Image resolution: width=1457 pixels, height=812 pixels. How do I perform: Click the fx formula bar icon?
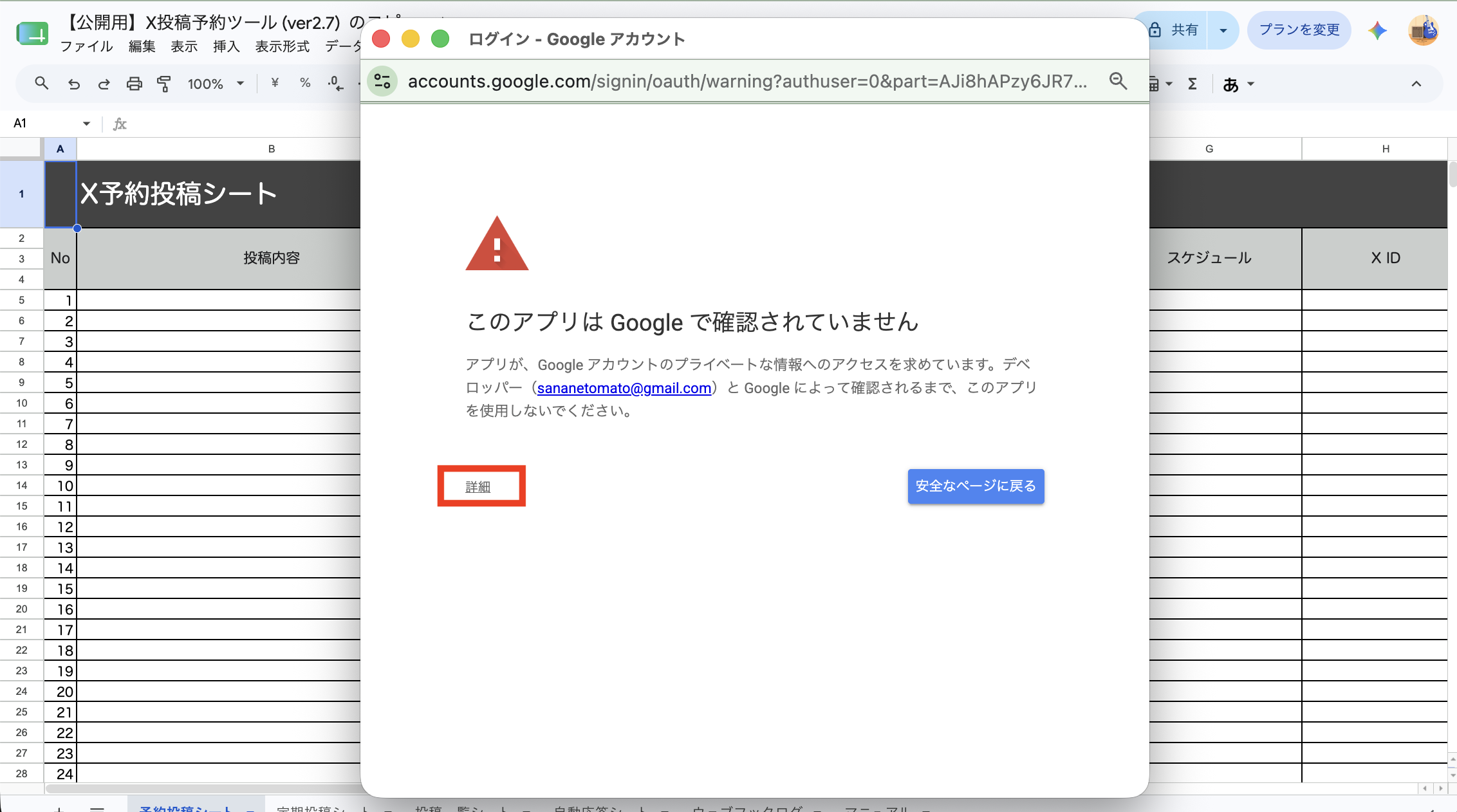(x=120, y=124)
